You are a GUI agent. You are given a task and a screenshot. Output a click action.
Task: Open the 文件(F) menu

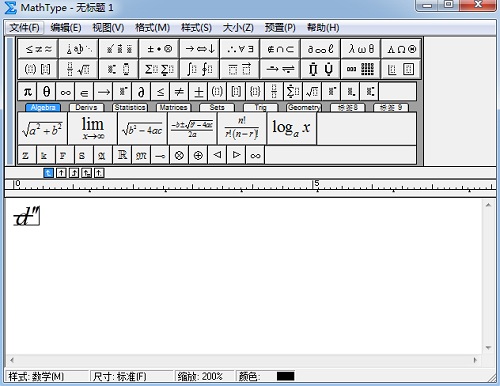(24, 28)
